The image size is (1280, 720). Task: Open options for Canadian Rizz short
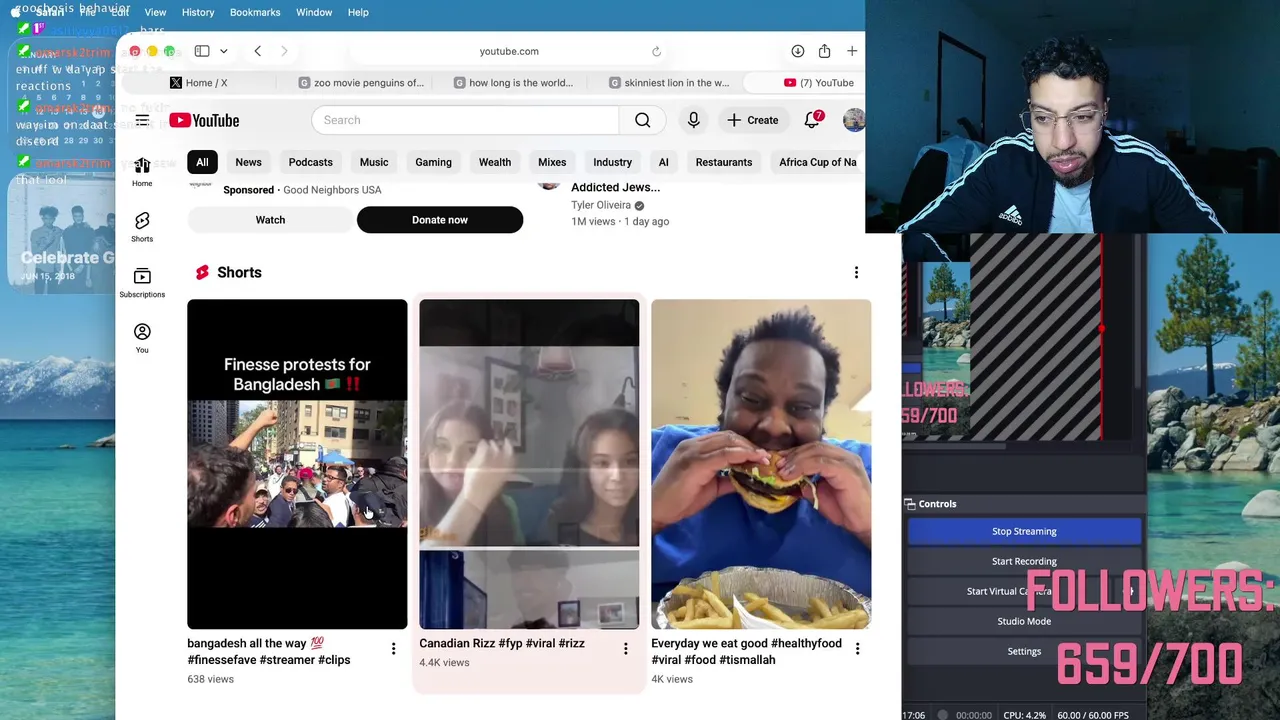pos(625,648)
